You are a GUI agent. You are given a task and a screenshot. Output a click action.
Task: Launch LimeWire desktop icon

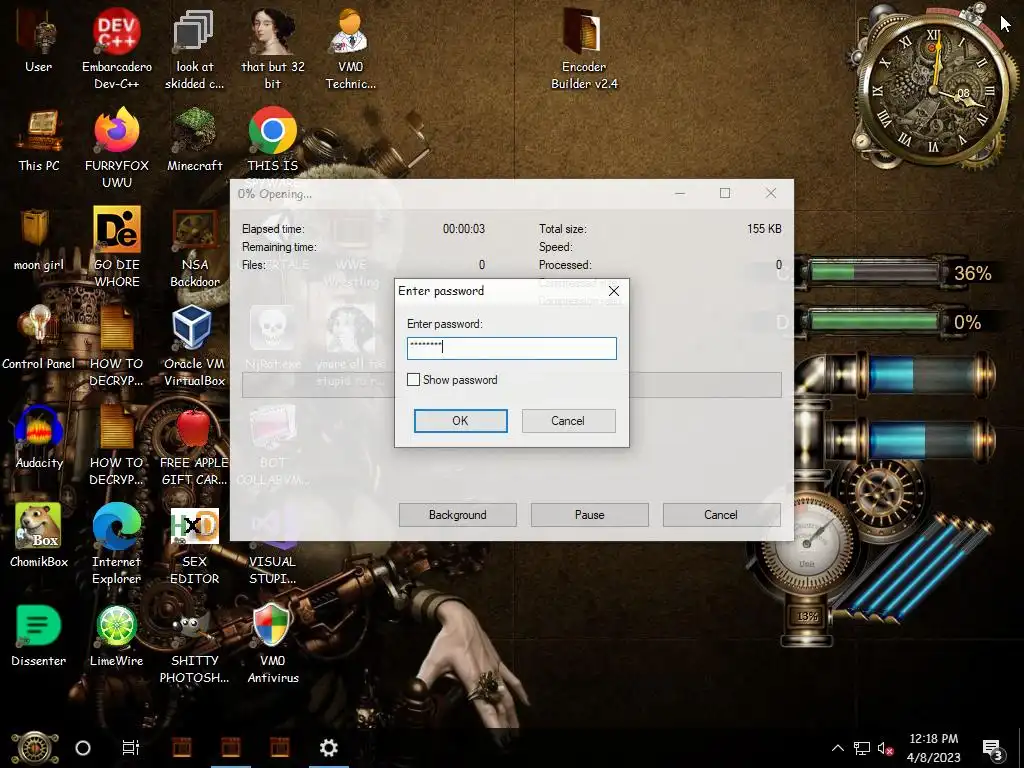point(116,635)
